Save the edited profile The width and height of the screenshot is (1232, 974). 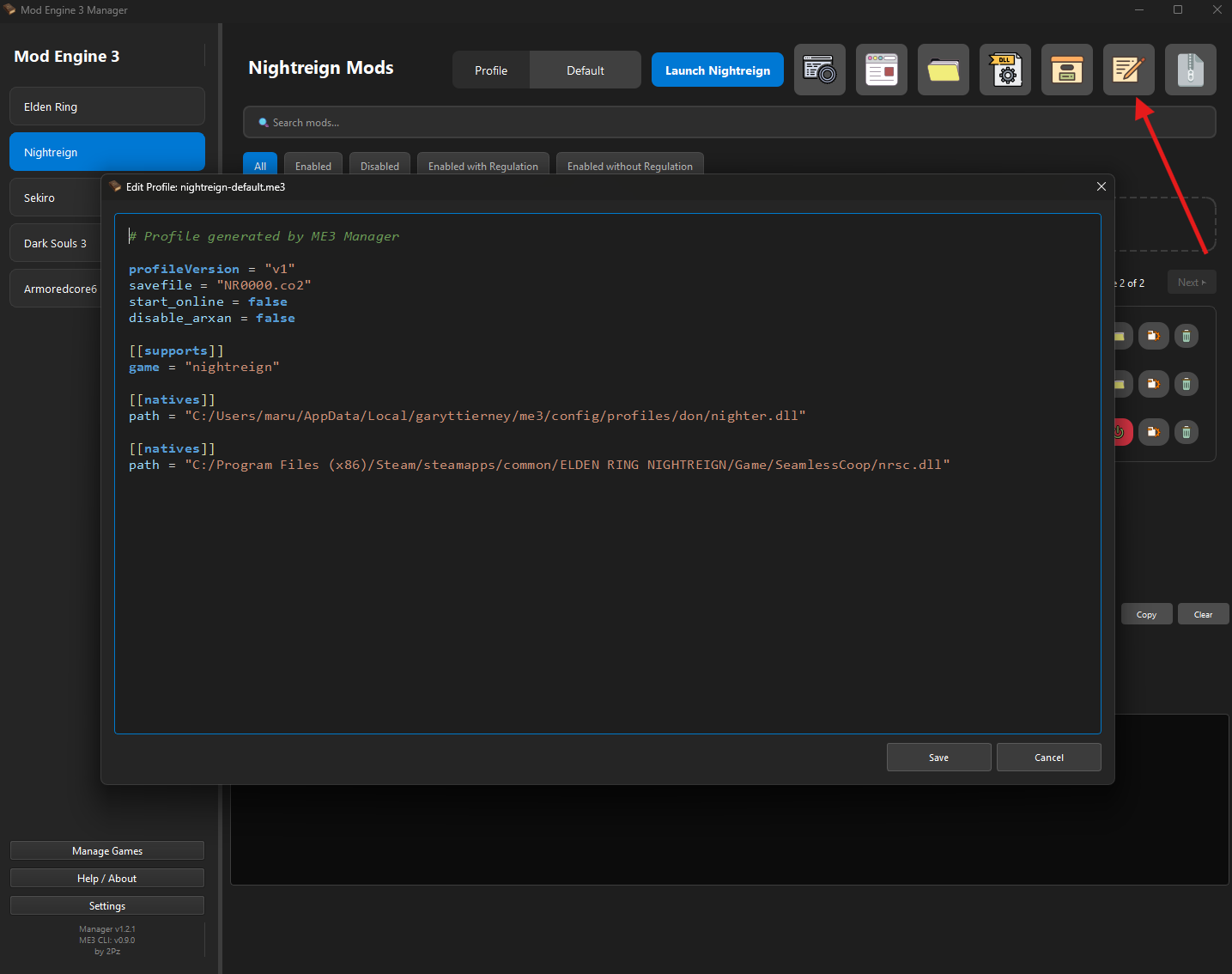click(x=938, y=758)
